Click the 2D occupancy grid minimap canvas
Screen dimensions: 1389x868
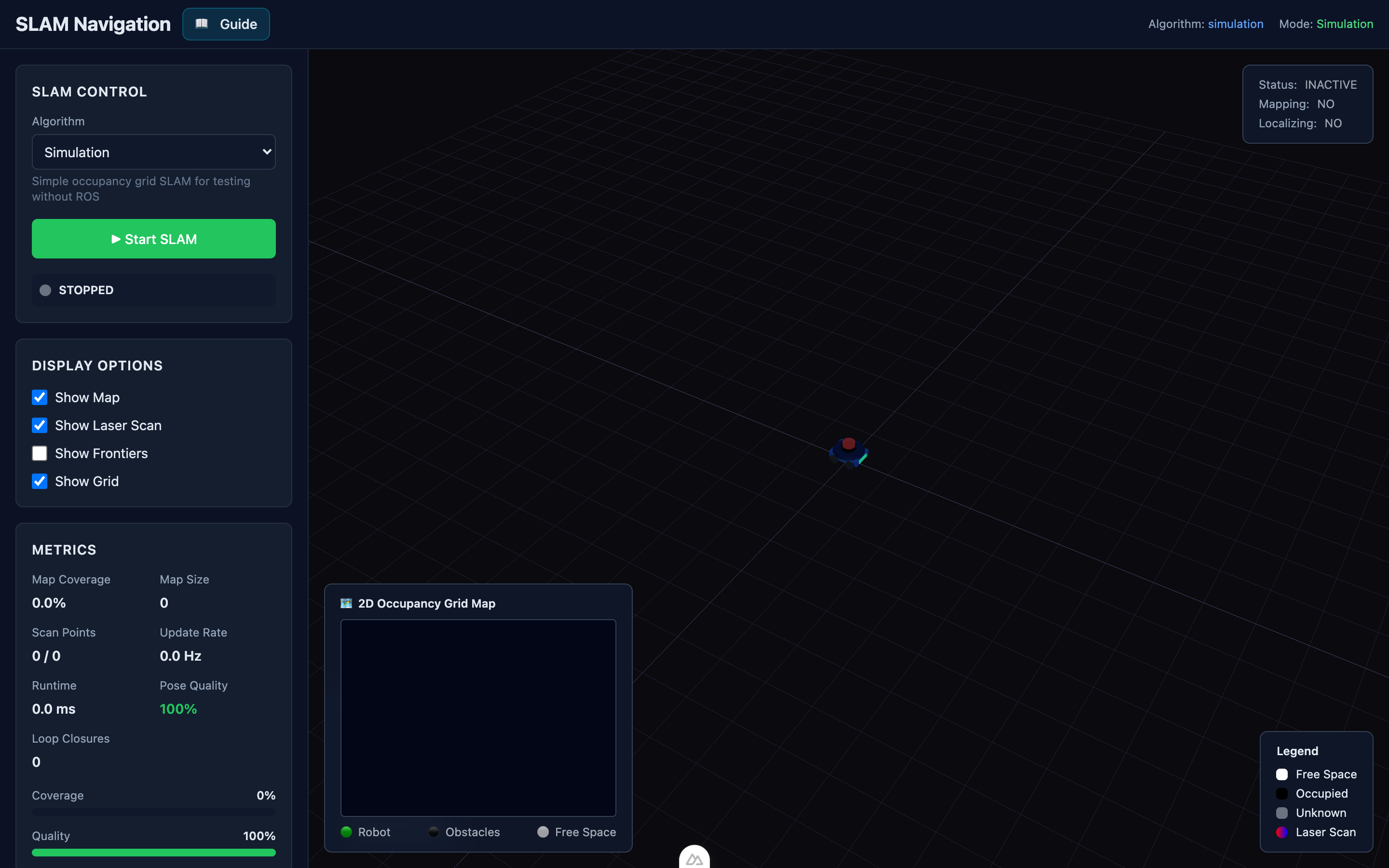pos(478,718)
